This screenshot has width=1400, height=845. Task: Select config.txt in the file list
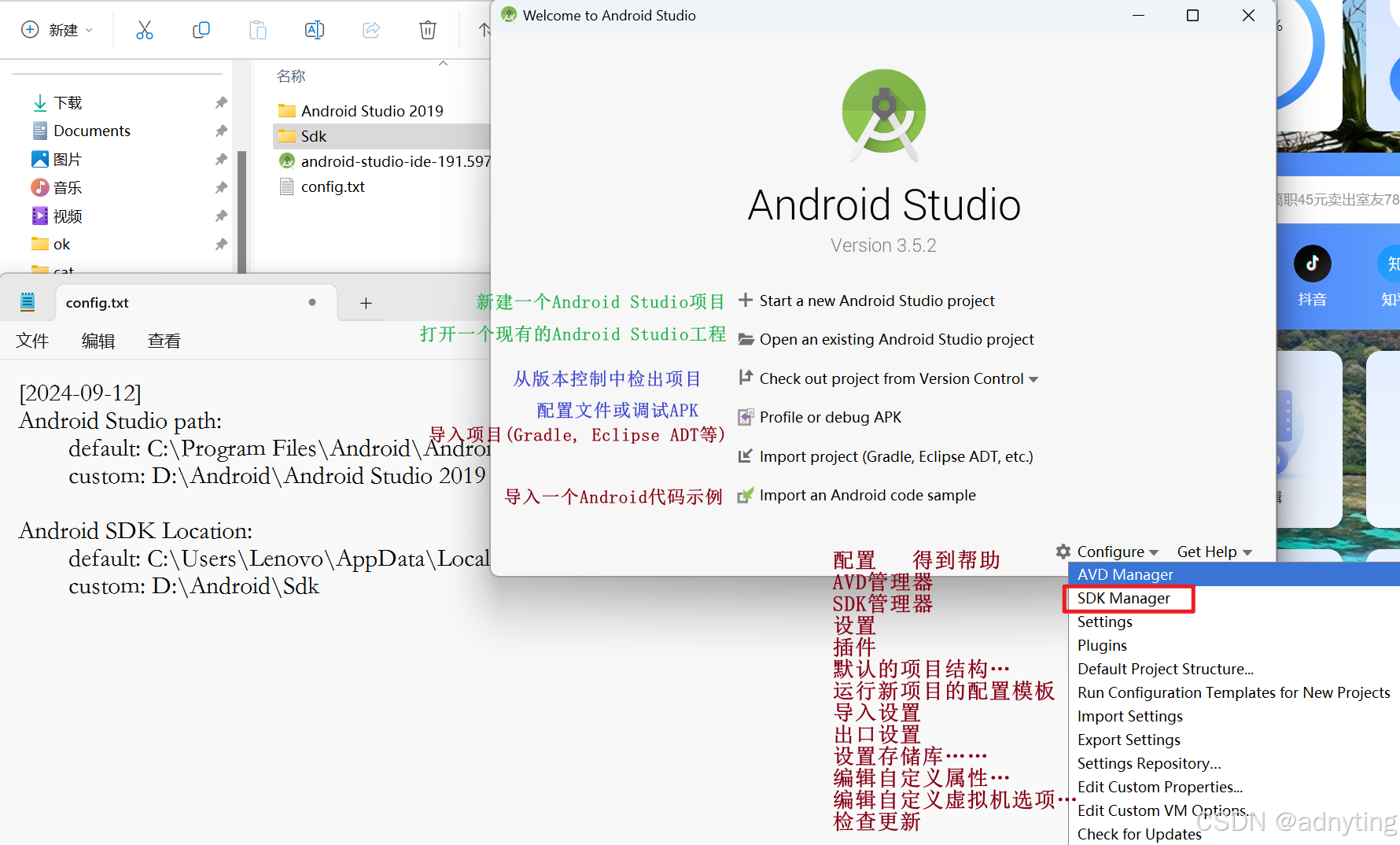tap(333, 186)
